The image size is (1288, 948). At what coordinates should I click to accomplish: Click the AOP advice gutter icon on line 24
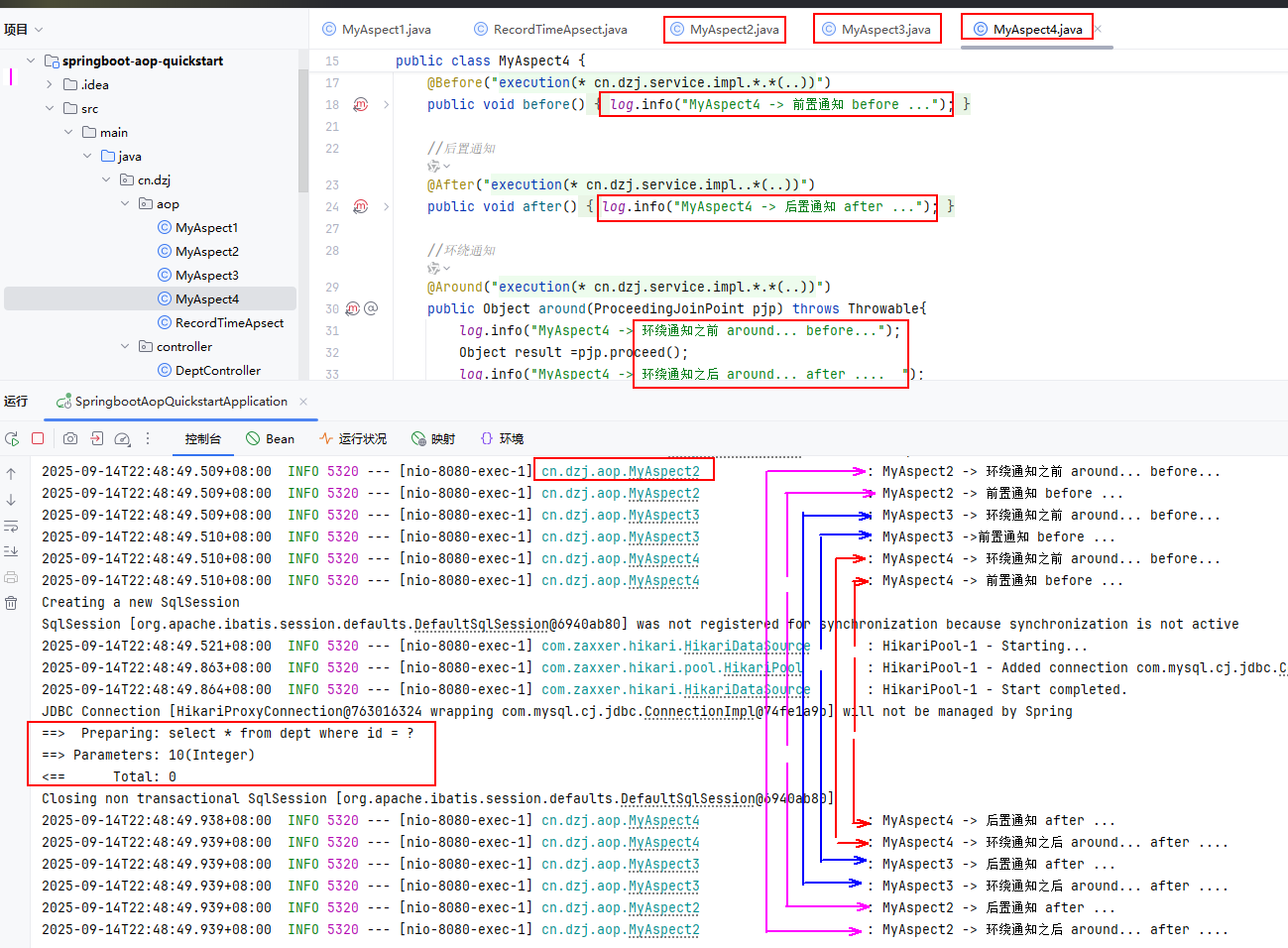pyautogui.click(x=361, y=206)
